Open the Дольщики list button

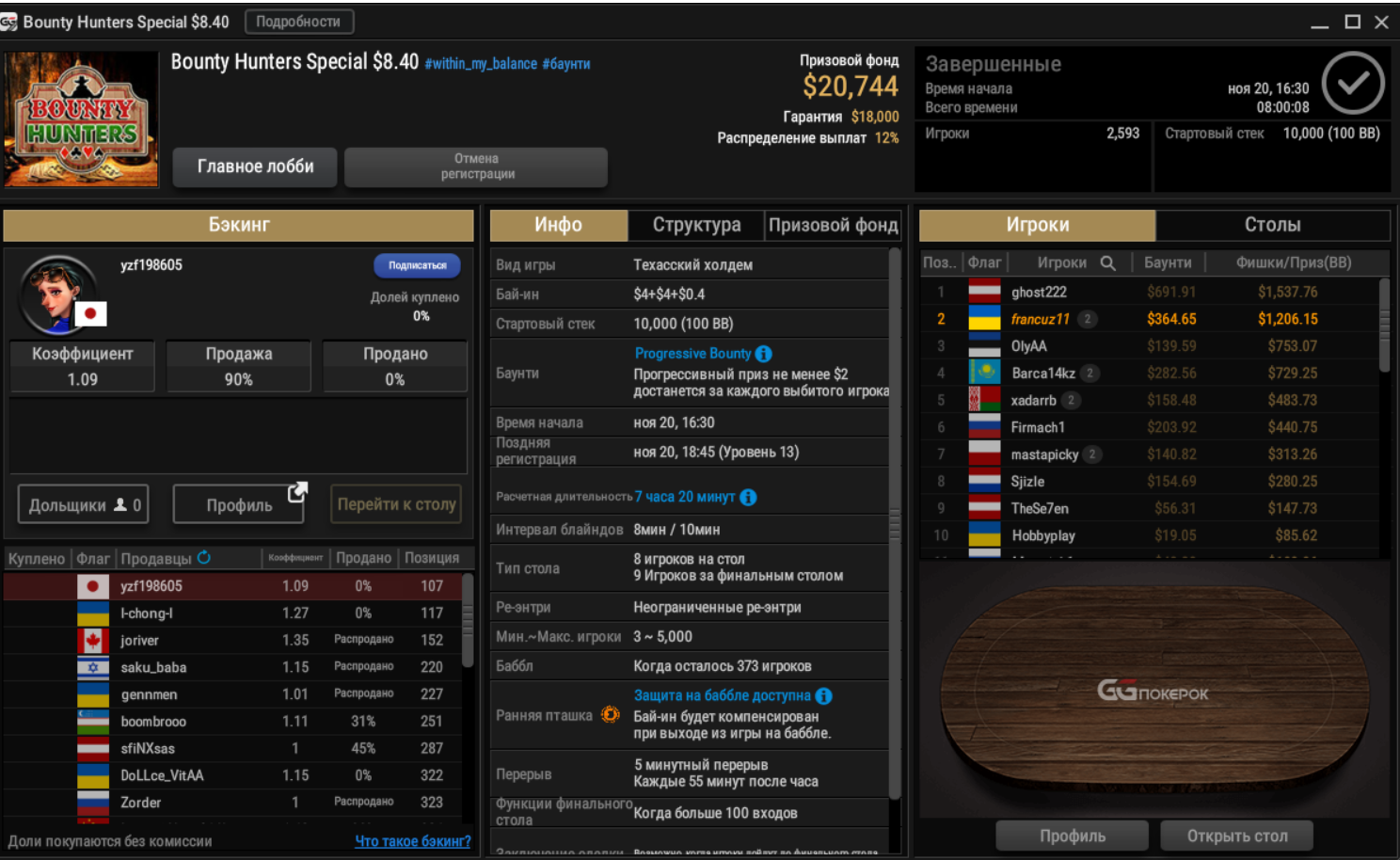point(83,504)
